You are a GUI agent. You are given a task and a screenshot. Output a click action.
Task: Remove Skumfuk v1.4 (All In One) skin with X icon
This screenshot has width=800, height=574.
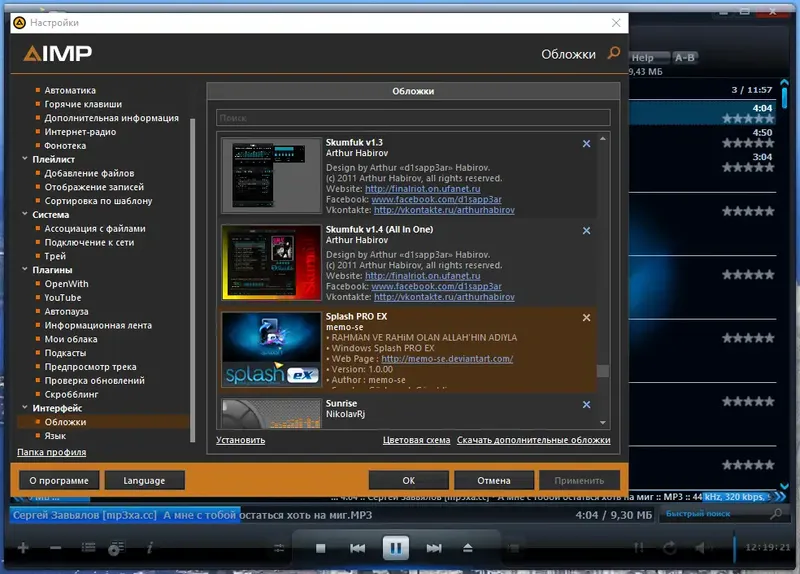tap(586, 231)
